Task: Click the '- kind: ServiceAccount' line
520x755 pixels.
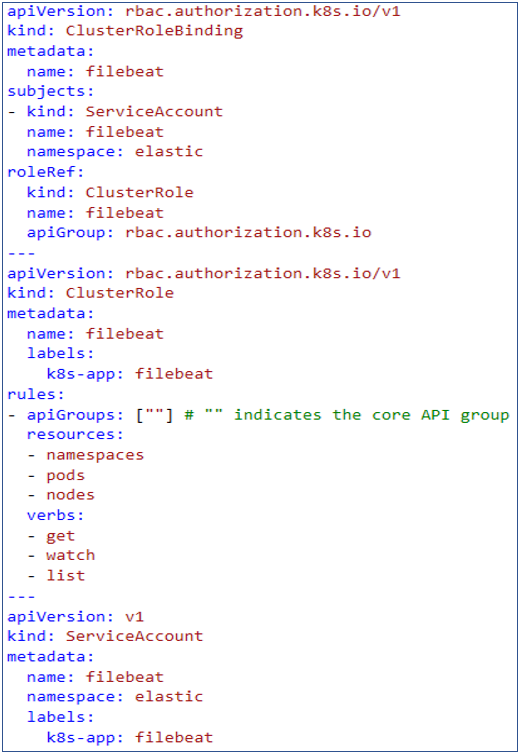Action: pos(115,112)
